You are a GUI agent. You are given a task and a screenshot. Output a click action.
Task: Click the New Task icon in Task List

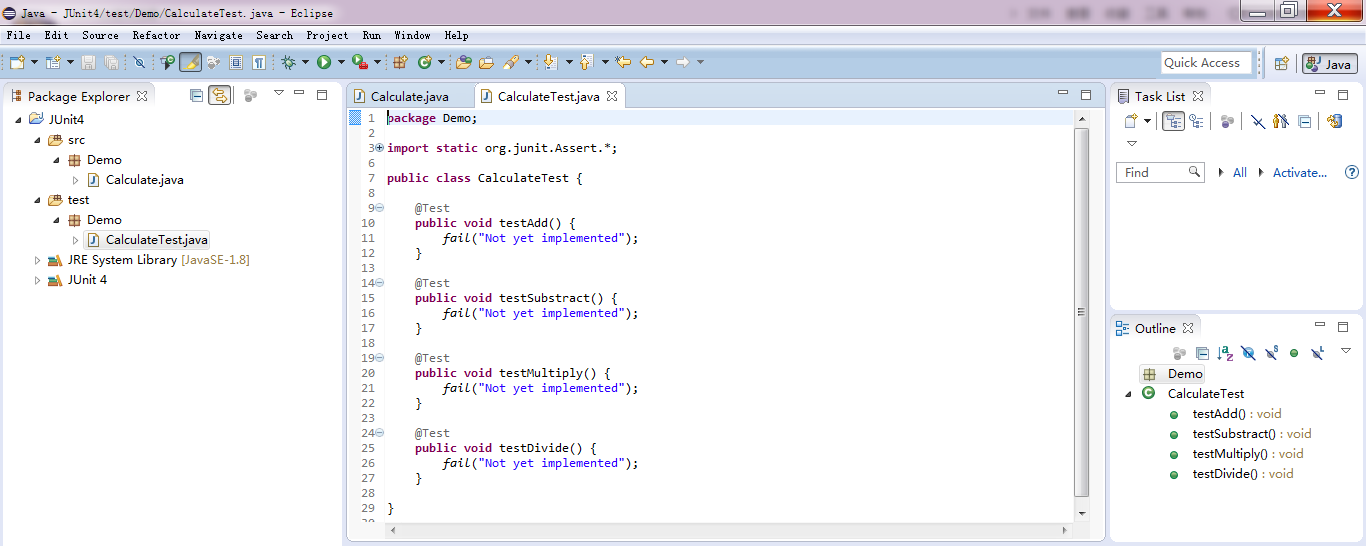click(1131, 121)
